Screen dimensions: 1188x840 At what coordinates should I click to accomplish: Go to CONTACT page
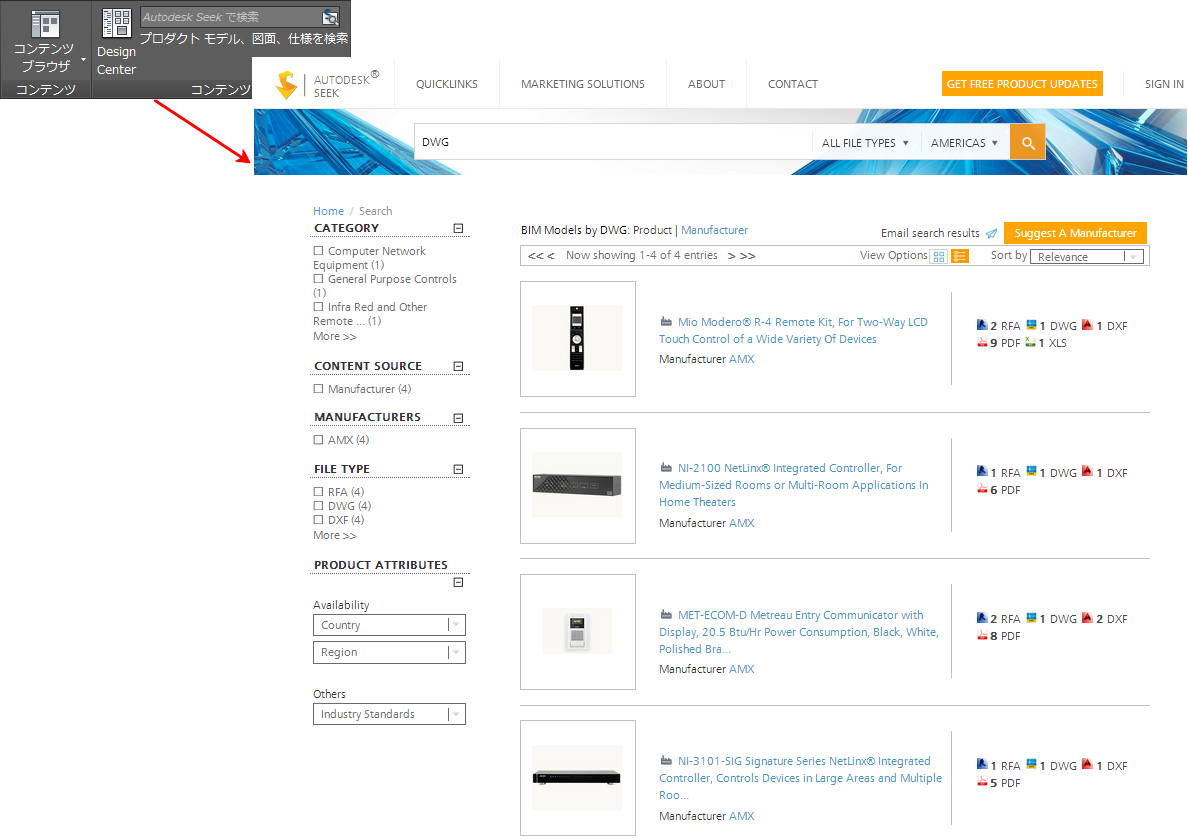[793, 84]
